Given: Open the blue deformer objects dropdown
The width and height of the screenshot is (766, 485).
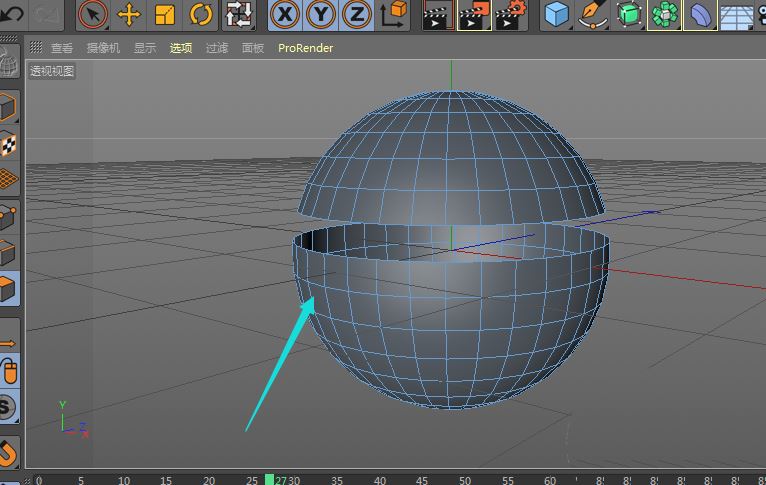Looking at the screenshot, I should pyautogui.click(x=700, y=14).
